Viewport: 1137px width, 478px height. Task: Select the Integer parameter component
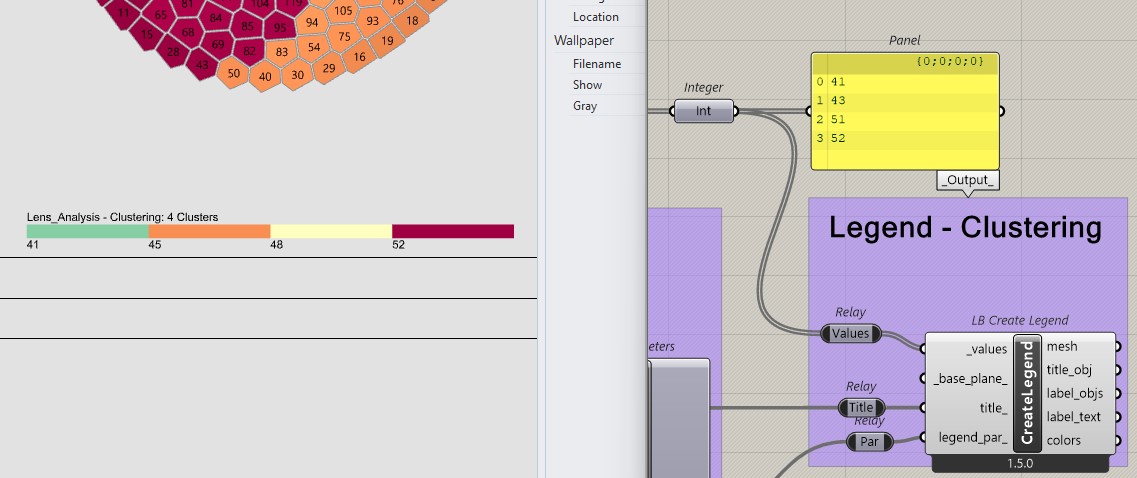(x=703, y=111)
